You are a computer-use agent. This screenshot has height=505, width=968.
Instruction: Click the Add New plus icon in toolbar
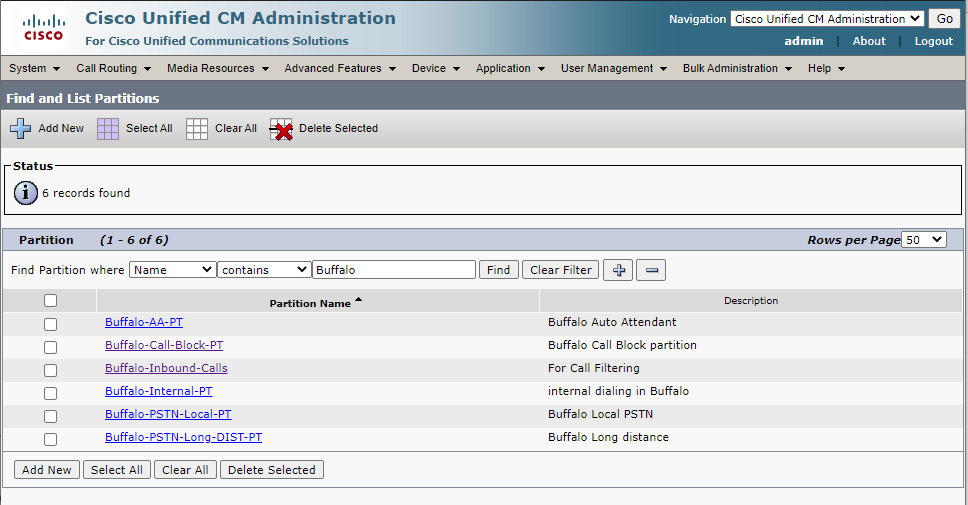point(20,129)
